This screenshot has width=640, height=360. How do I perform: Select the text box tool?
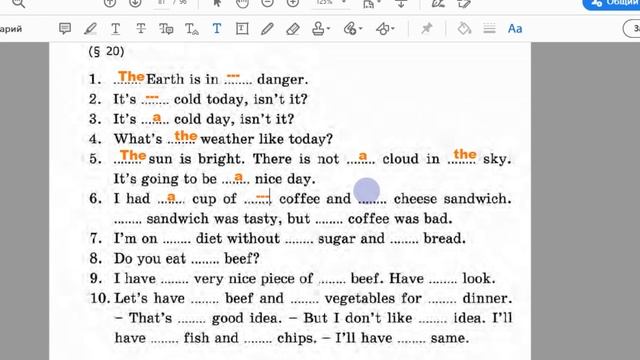pos(242,29)
